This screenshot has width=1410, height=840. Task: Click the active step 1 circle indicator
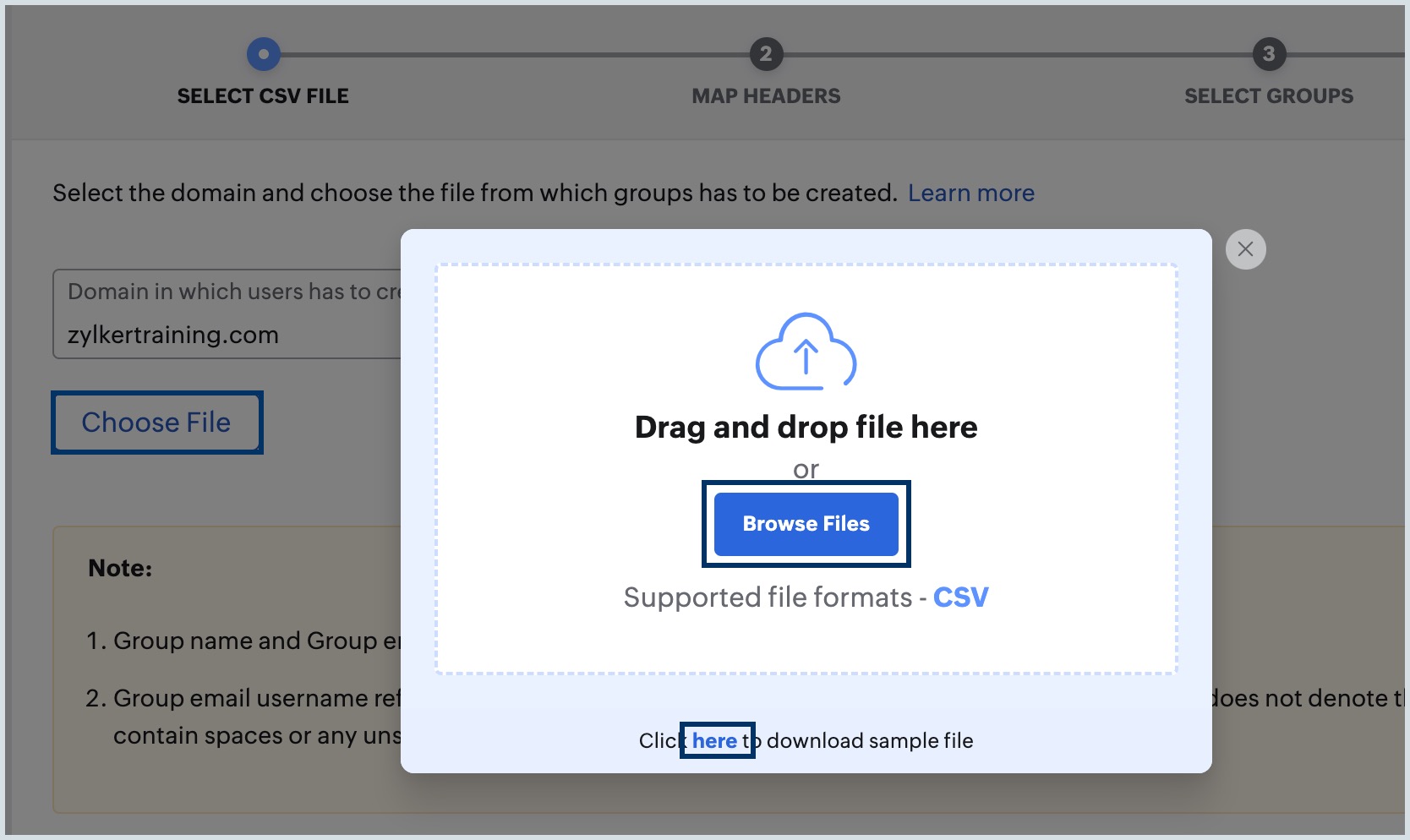[x=264, y=54]
